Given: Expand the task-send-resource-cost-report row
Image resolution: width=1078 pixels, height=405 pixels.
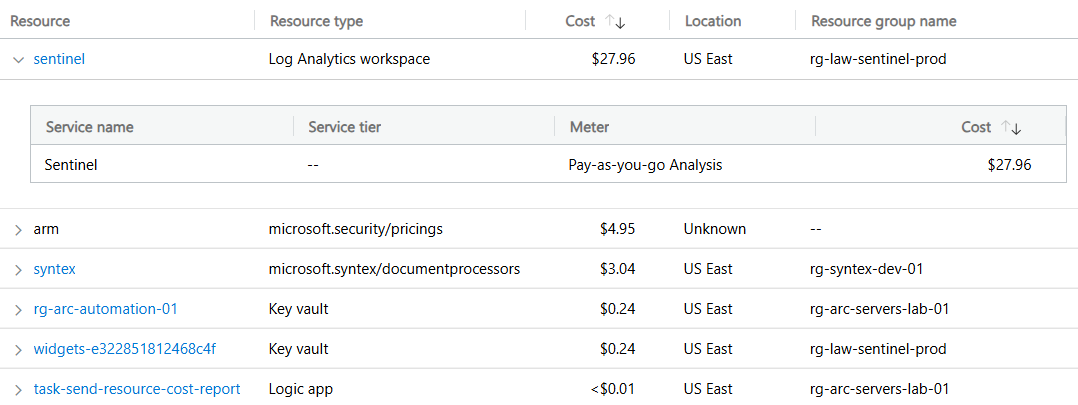Looking at the screenshot, I should pos(17,389).
